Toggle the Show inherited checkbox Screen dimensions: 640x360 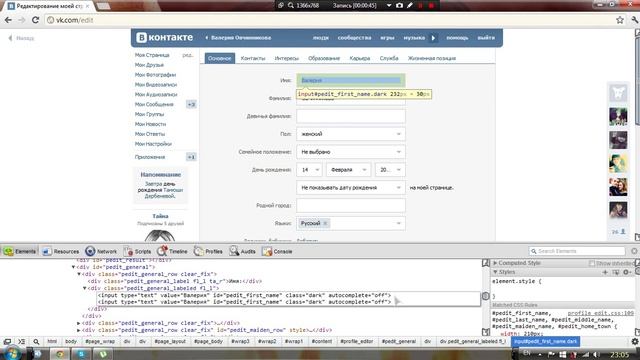(x=591, y=263)
